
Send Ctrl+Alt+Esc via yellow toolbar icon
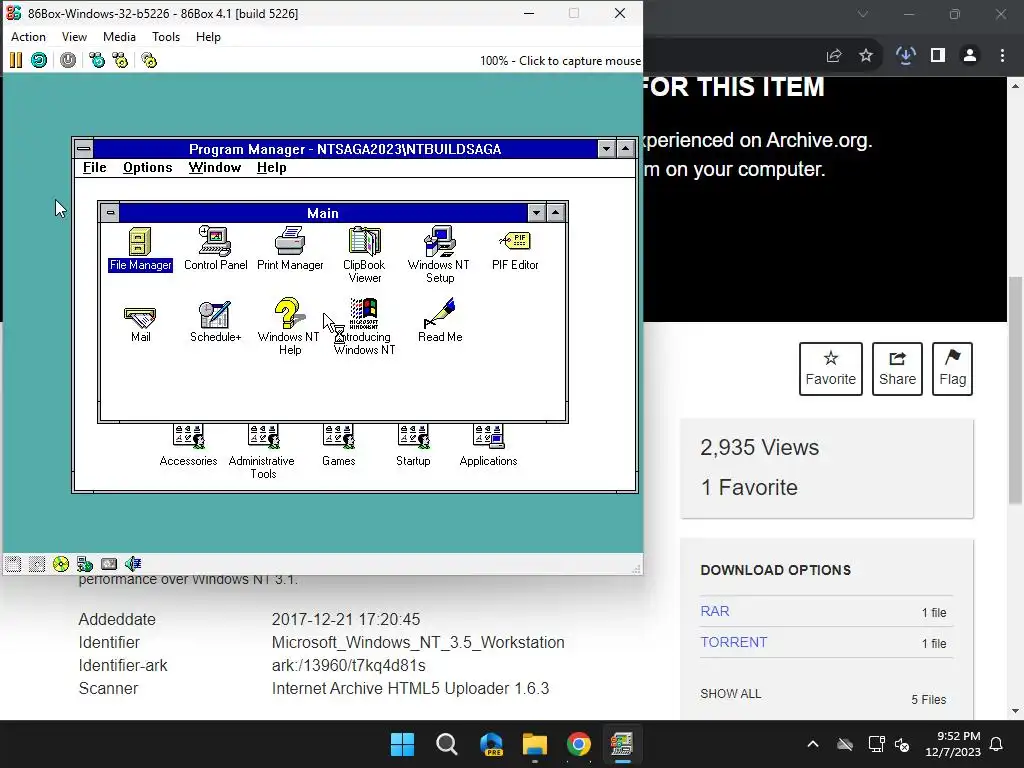pos(120,61)
